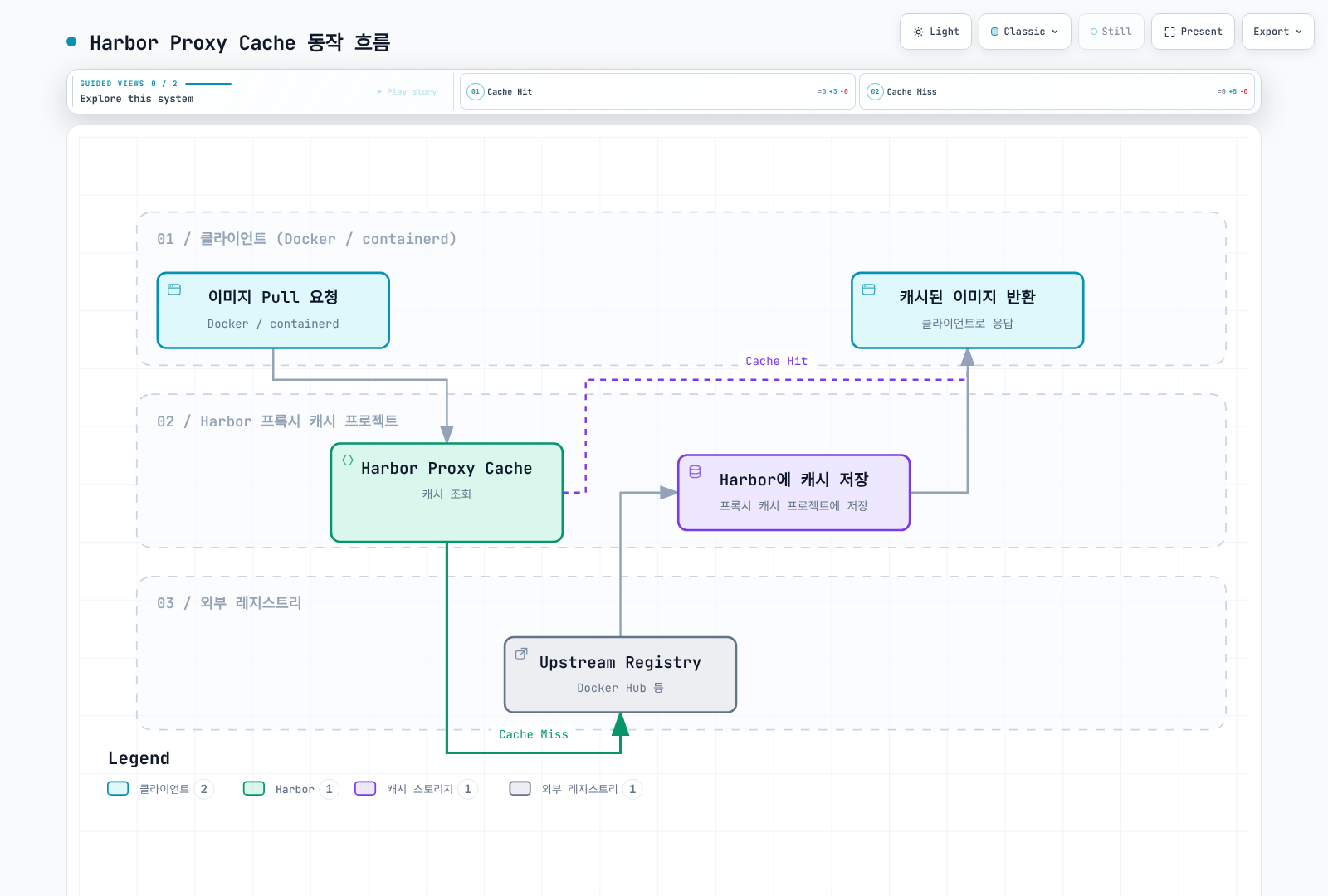Click the Cache Miss edge label

pyautogui.click(x=534, y=734)
